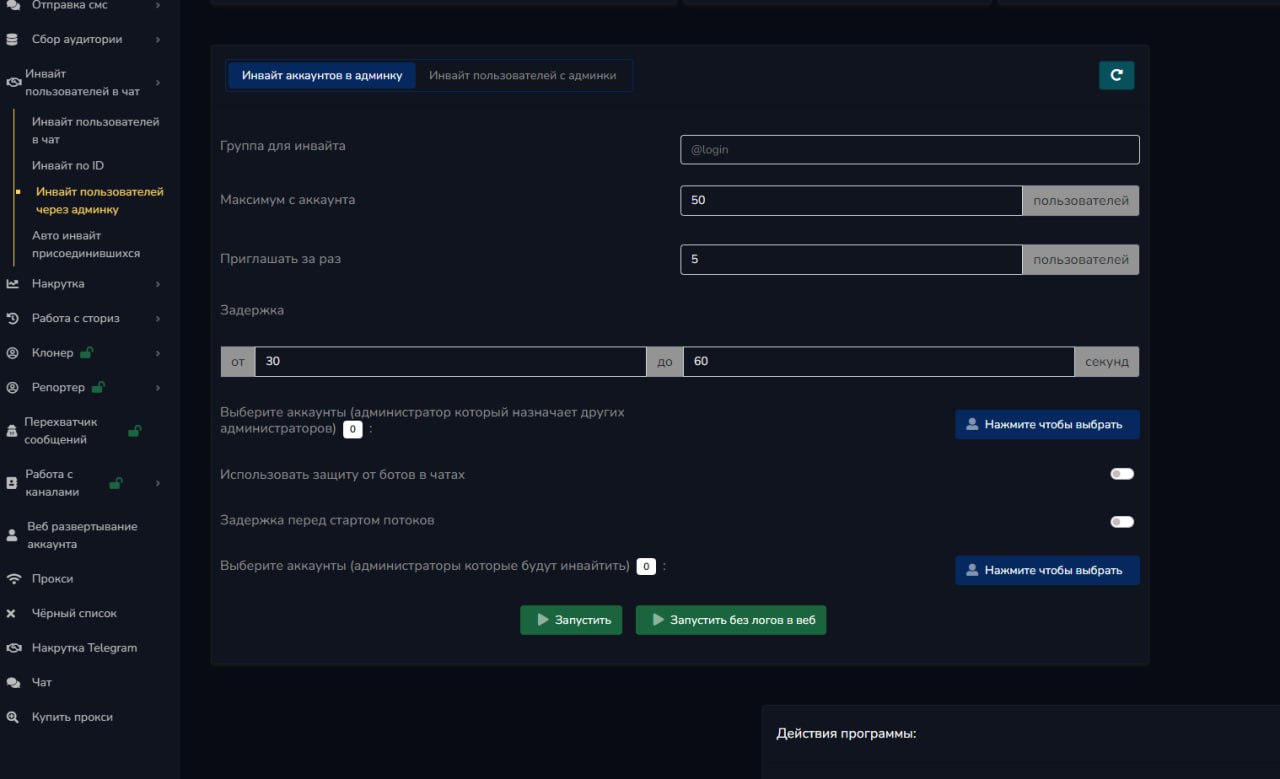Click the refresh icon button in the panel header
Screen dimensions: 1280x779
pos(1116,75)
